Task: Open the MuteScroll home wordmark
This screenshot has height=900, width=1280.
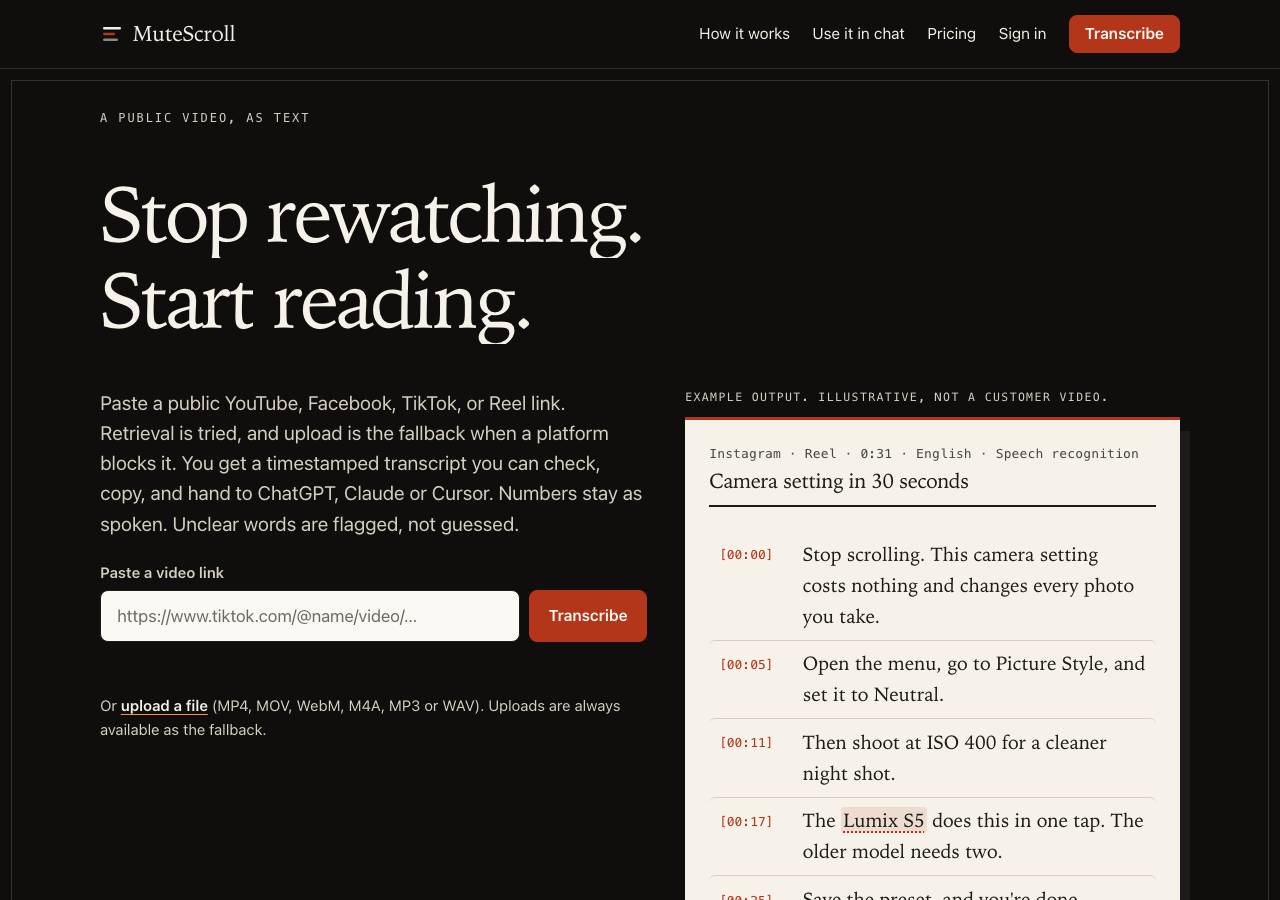Action: [184, 34]
